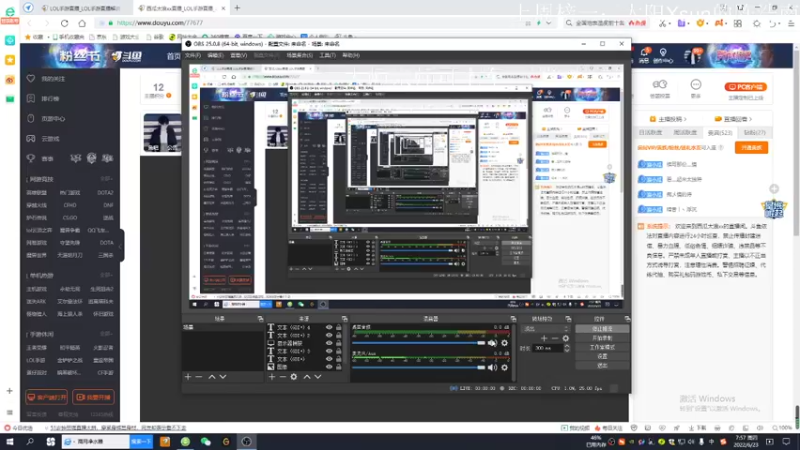The image size is (800, 450).
Task: Expand dropdown arrow beside browser address bar
Action: click(x=548, y=23)
